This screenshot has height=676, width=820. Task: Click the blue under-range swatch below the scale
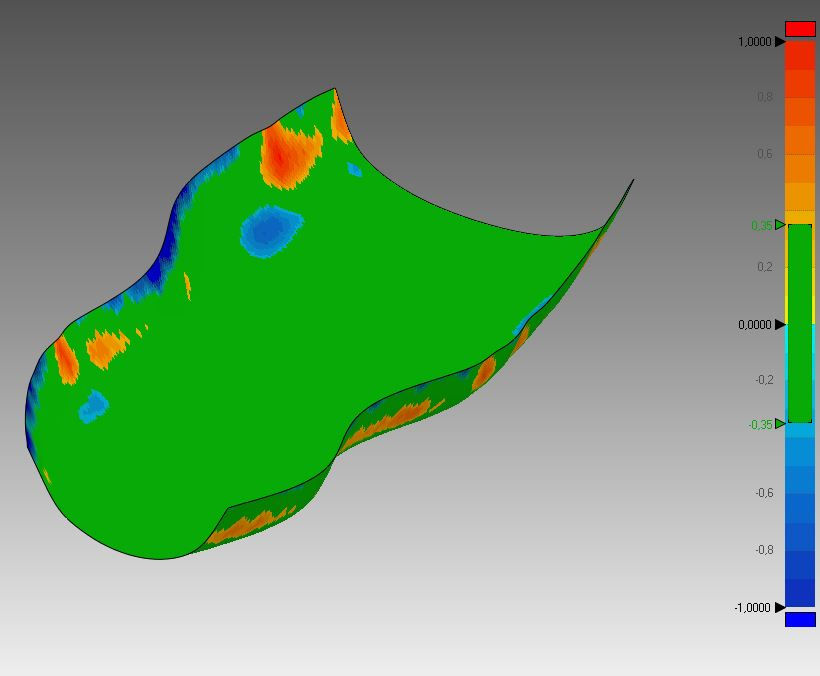[x=800, y=620]
